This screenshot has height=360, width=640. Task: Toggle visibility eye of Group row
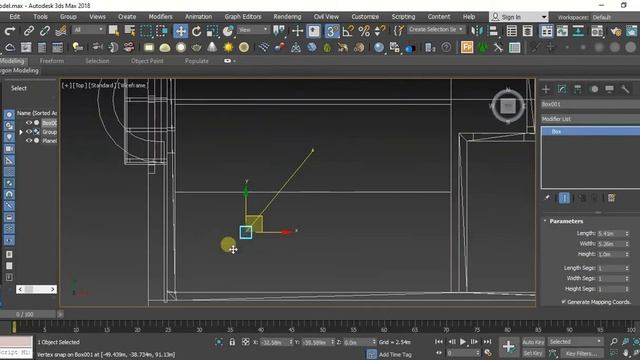pos(29,132)
